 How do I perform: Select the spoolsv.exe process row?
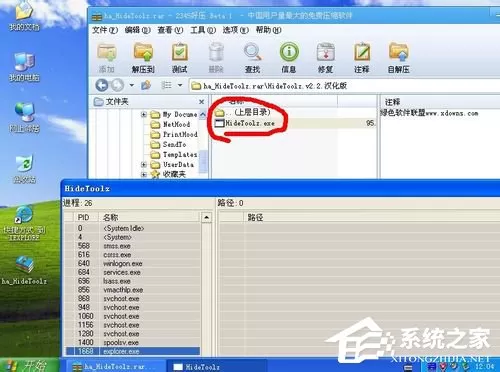(133, 342)
